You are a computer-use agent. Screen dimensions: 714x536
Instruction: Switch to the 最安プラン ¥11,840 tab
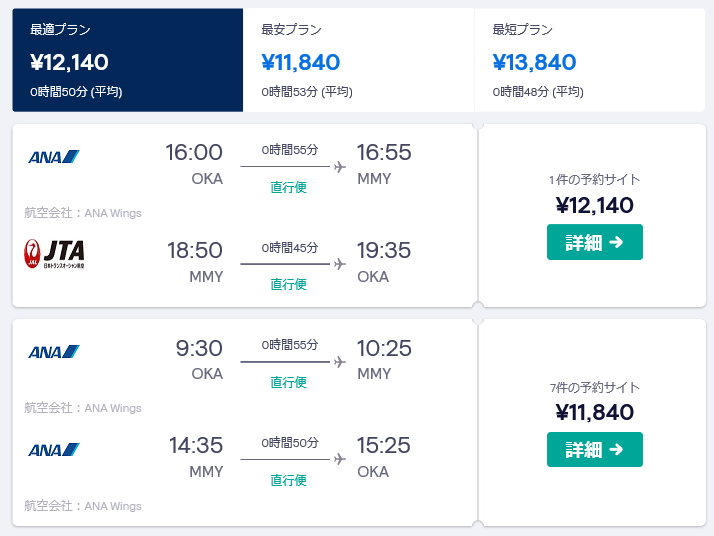coord(358,60)
